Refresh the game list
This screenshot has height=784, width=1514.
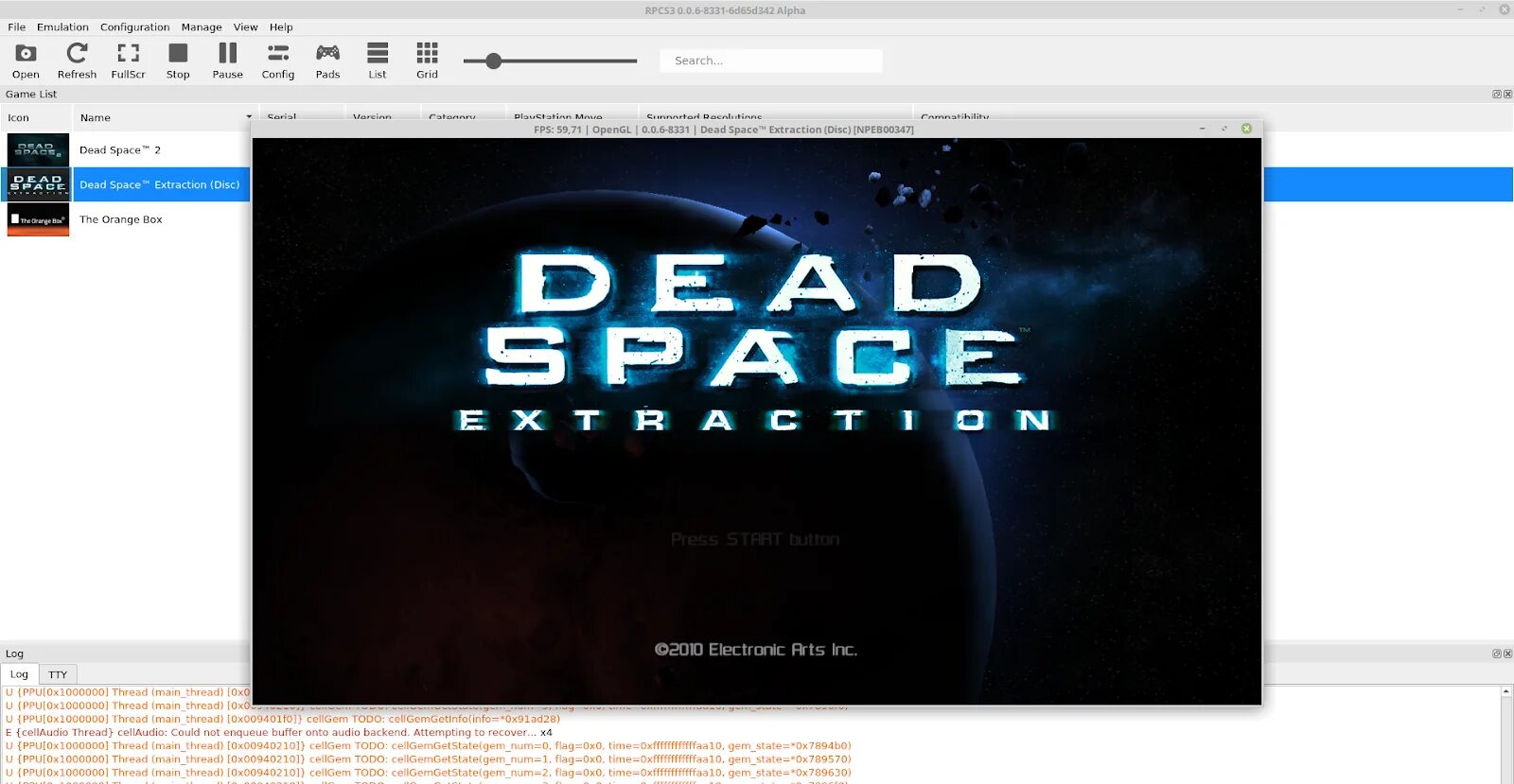pos(77,61)
